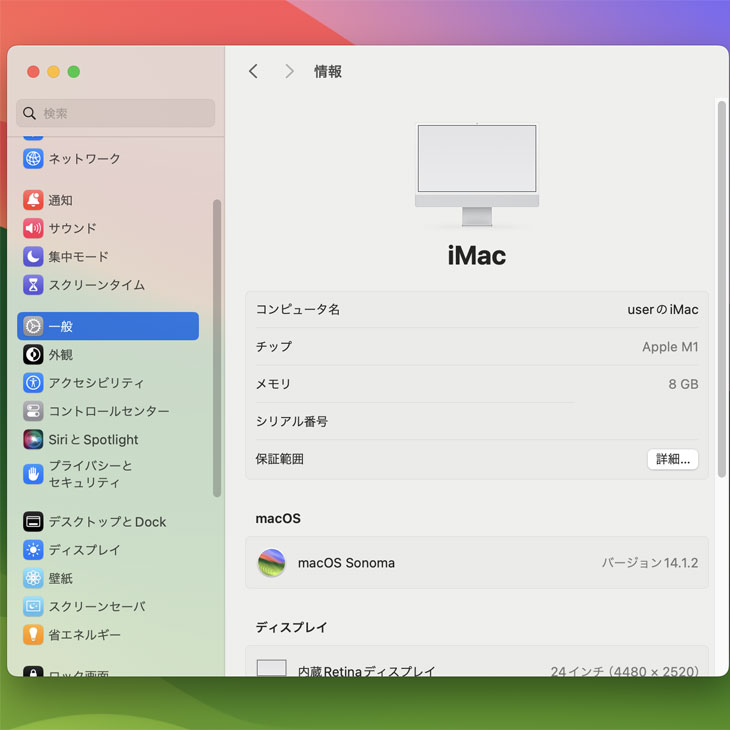Select the 通知 notifications bell icon
Viewport: 730px width, 730px height.
[33, 200]
